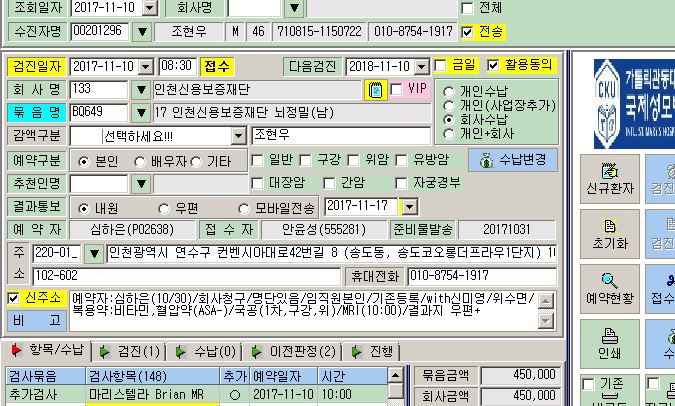
Task: Click the 초기화 reset icon button
Action: coord(610,234)
